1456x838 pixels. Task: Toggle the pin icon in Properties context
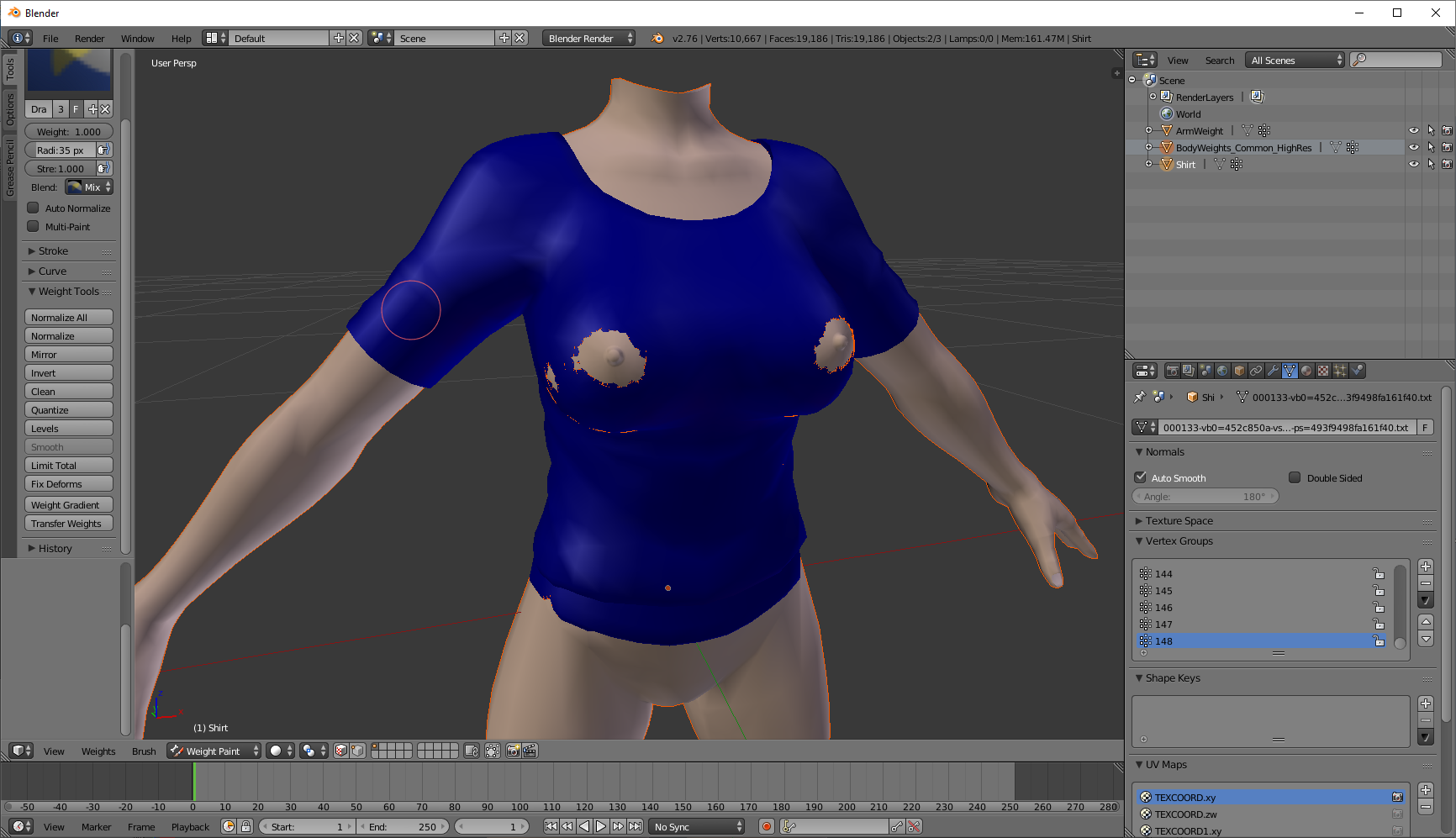1140,397
